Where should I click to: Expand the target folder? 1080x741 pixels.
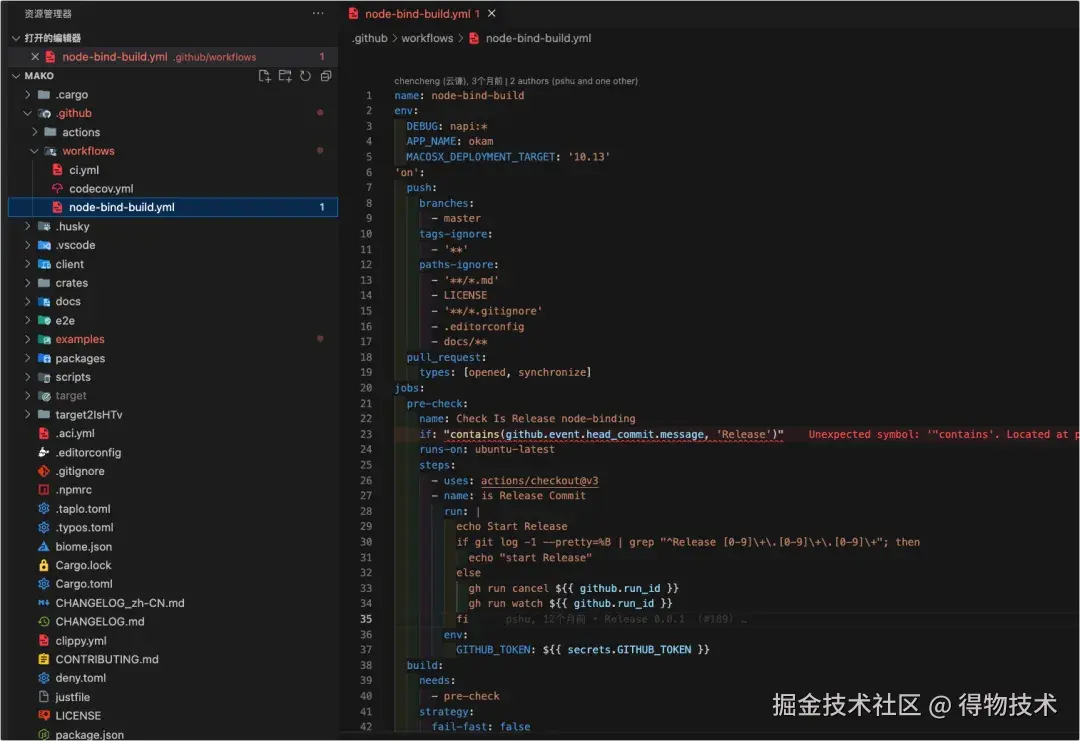28,395
